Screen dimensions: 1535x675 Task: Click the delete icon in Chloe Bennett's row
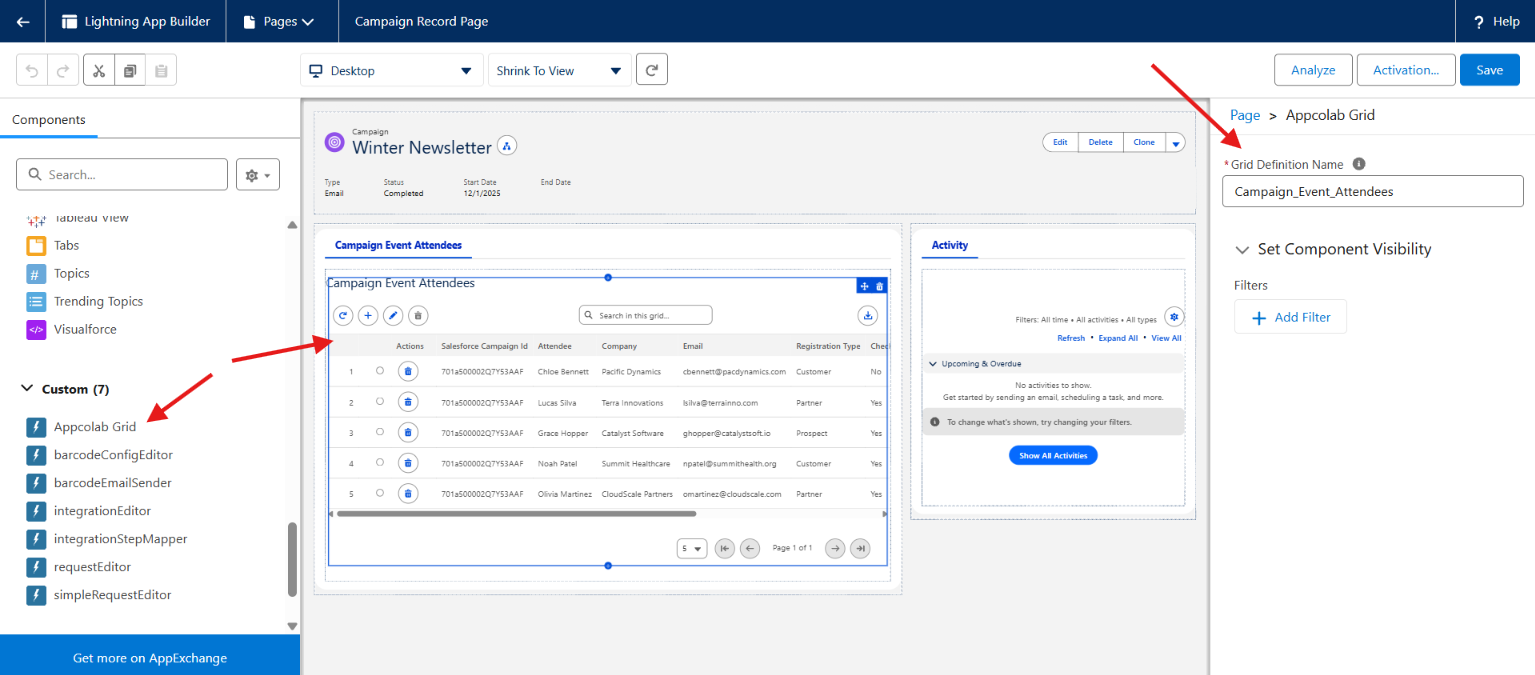coord(408,371)
